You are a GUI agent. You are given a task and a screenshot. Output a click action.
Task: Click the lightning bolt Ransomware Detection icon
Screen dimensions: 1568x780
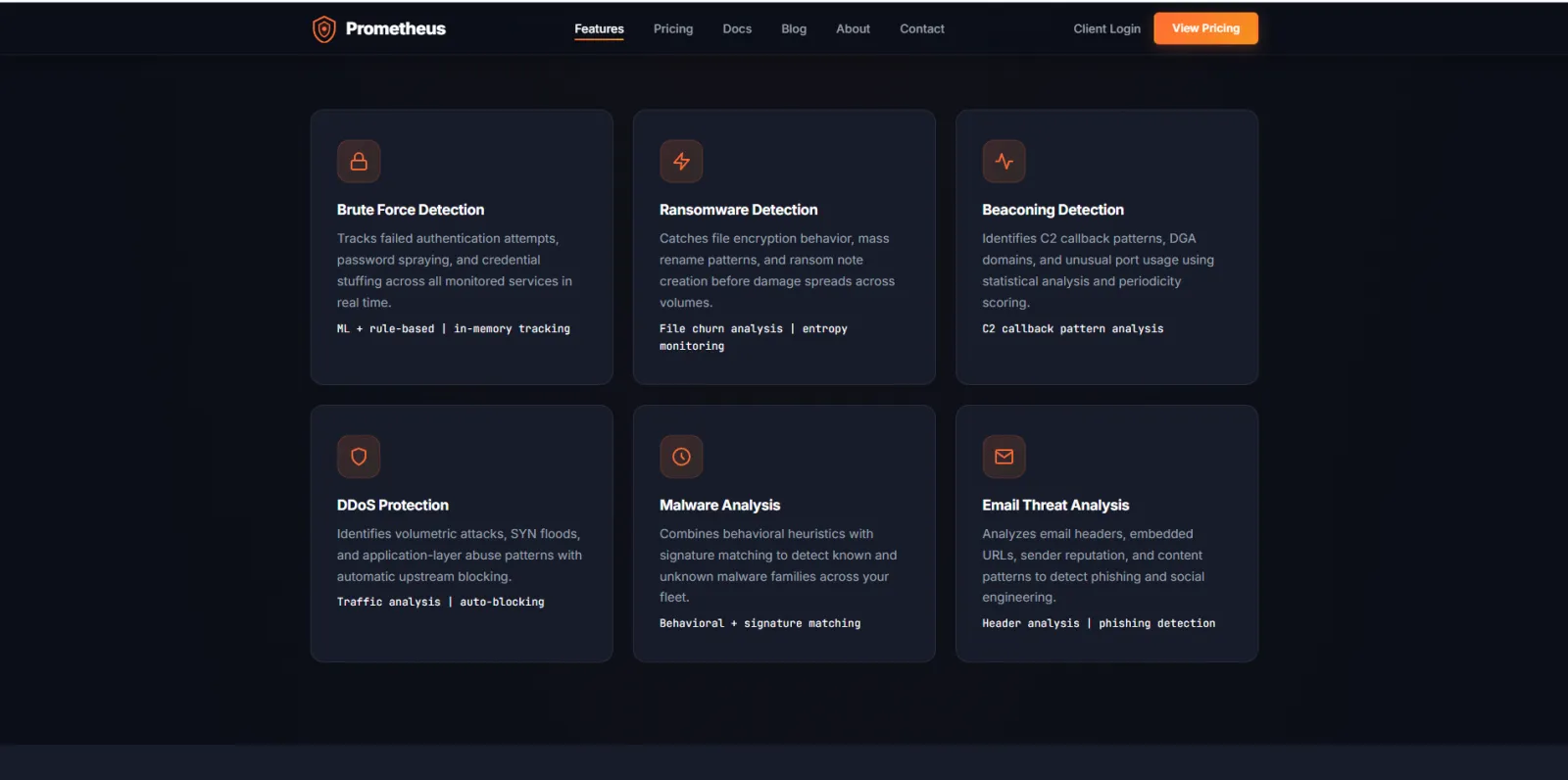(681, 162)
